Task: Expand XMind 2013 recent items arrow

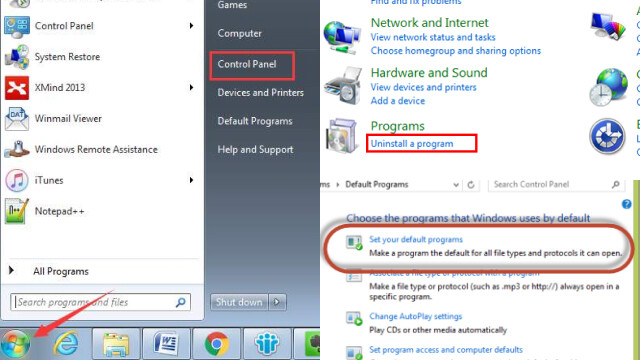Action: [x=191, y=87]
